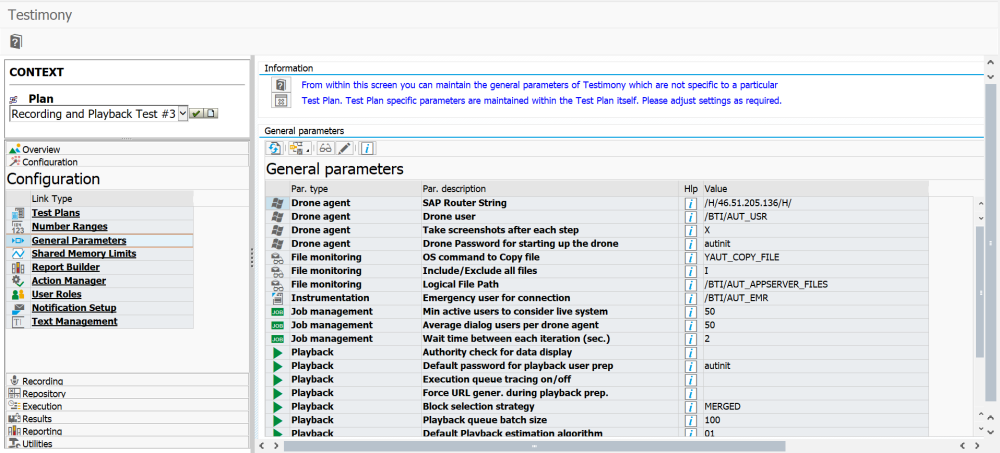Select the /BTI/AUT_APPSERVER_FILES value cell
The image size is (1000, 453).
[x=814, y=285]
